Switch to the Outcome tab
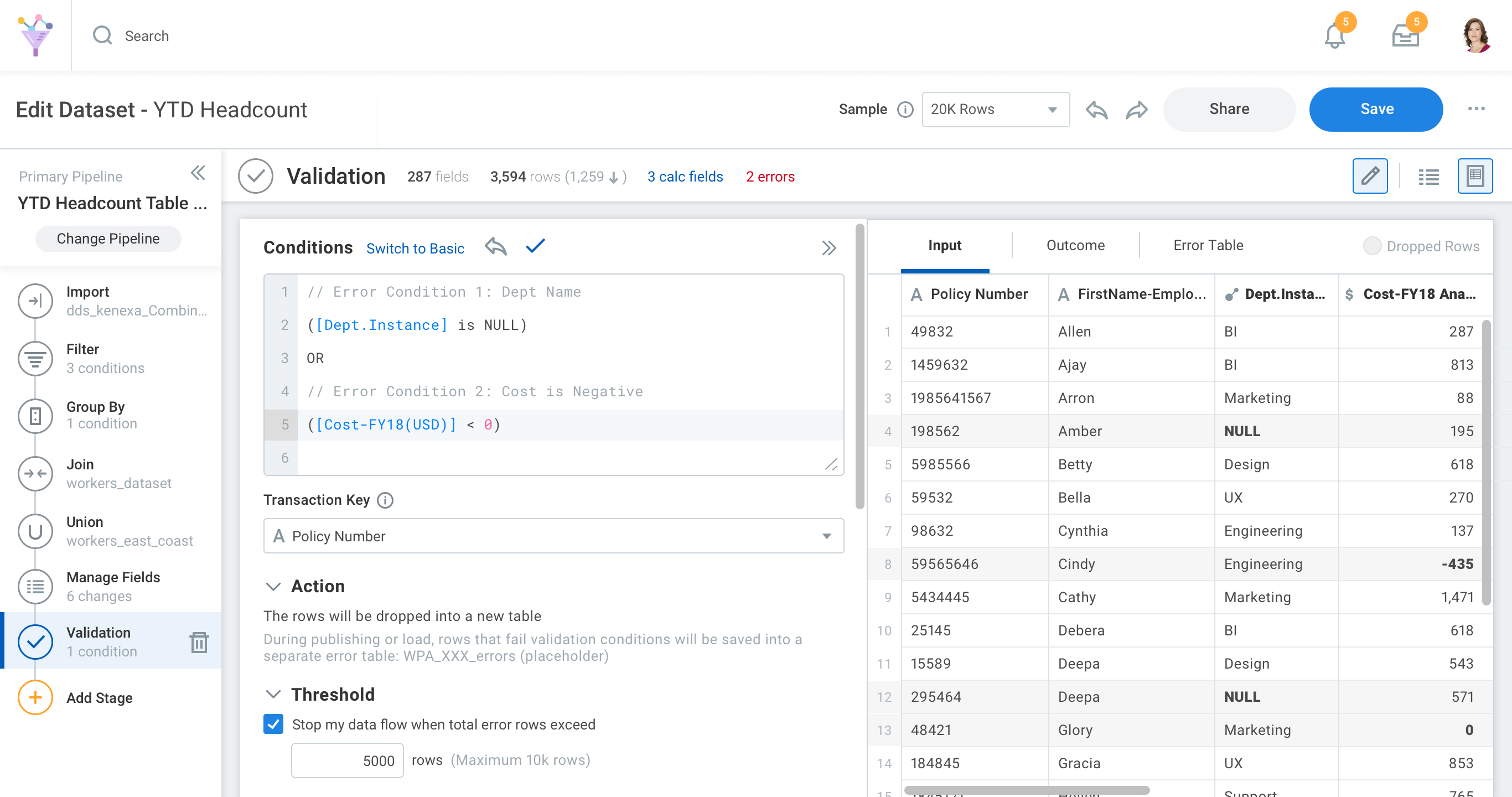The width and height of the screenshot is (1512, 797). (1075, 245)
